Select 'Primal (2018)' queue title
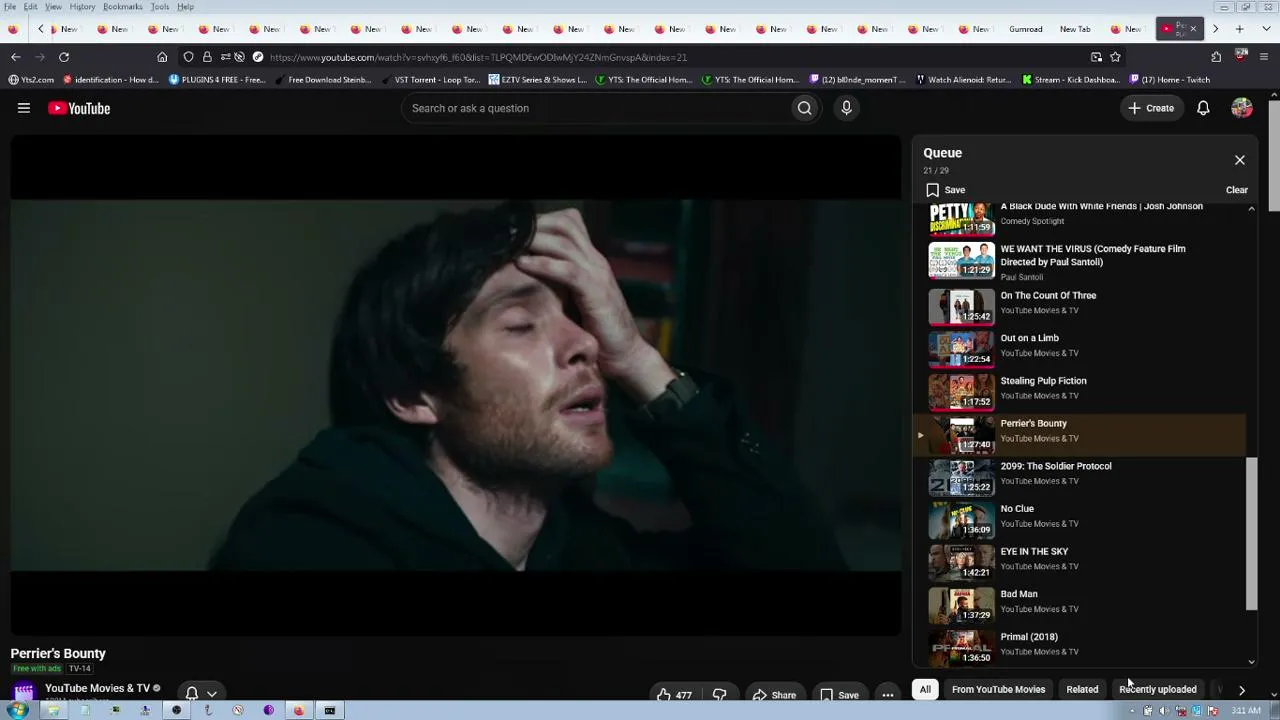The width and height of the screenshot is (1280, 720). coord(1029,637)
